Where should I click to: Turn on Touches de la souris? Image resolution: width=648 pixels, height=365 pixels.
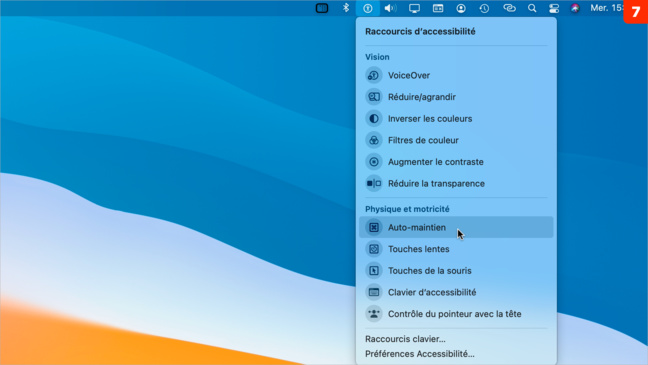[x=456, y=271]
